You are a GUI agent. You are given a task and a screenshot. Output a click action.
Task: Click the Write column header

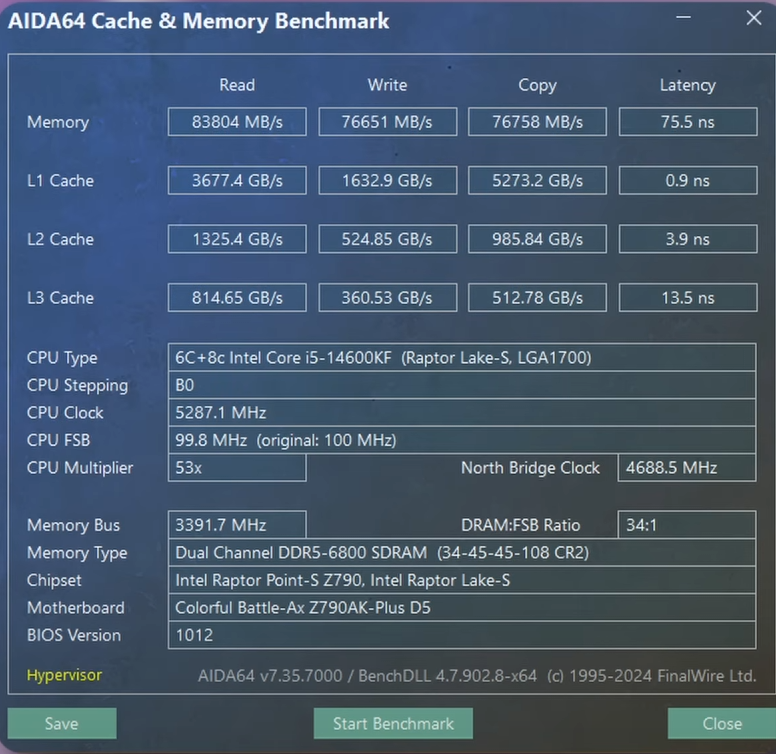tap(388, 85)
